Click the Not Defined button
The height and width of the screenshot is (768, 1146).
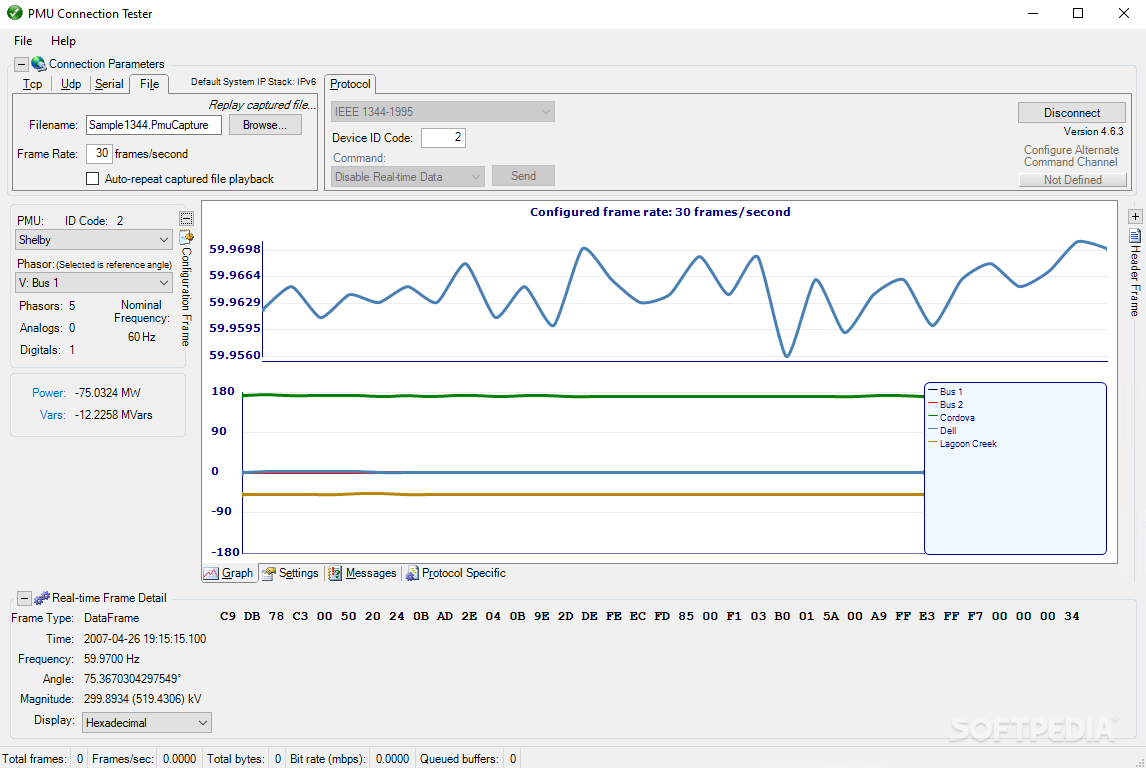pos(1072,180)
